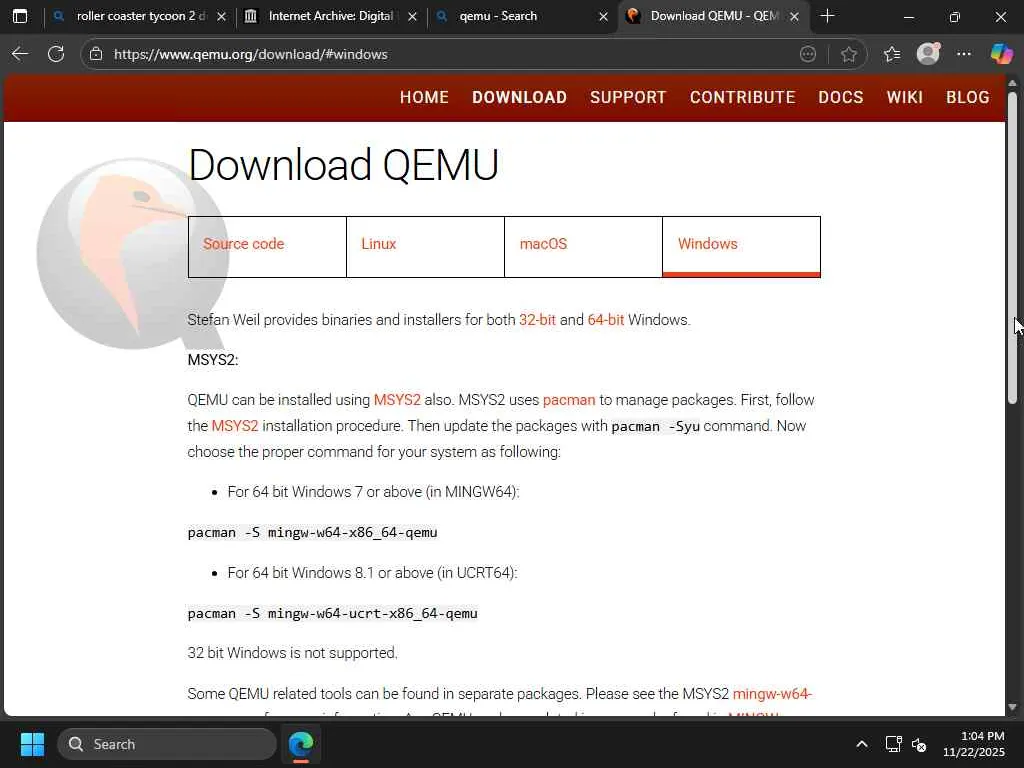The width and height of the screenshot is (1024, 768).
Task: Follow the mingw-w64- packages link
Action: coord(772,694)
